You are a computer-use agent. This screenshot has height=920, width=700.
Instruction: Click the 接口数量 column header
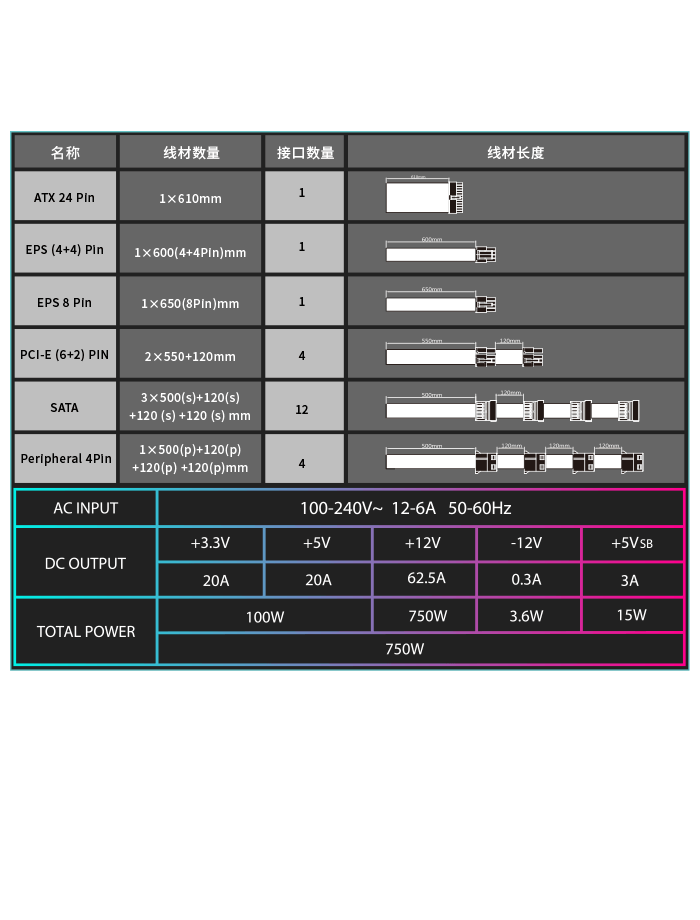pyautogui.click(x=305, y=152)
